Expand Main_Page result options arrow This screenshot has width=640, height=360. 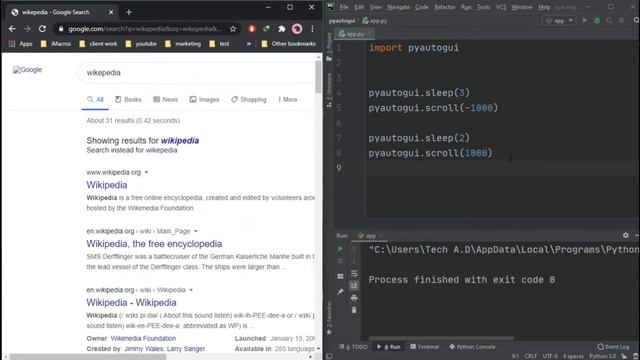[196, 231]
